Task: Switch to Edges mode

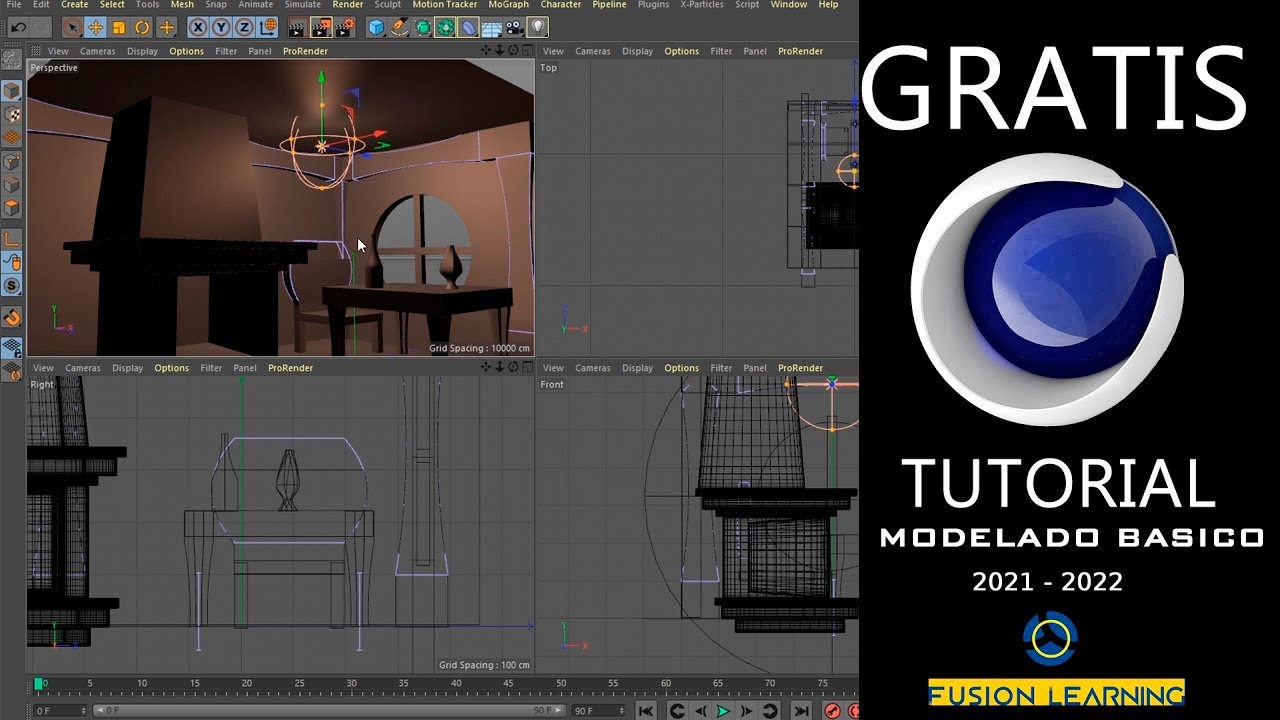Action: tap(12, 185)
